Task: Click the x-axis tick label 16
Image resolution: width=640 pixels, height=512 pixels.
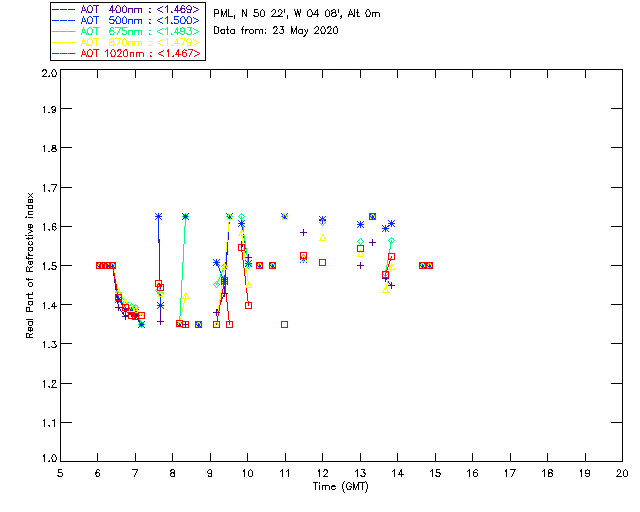Action: 473,473
